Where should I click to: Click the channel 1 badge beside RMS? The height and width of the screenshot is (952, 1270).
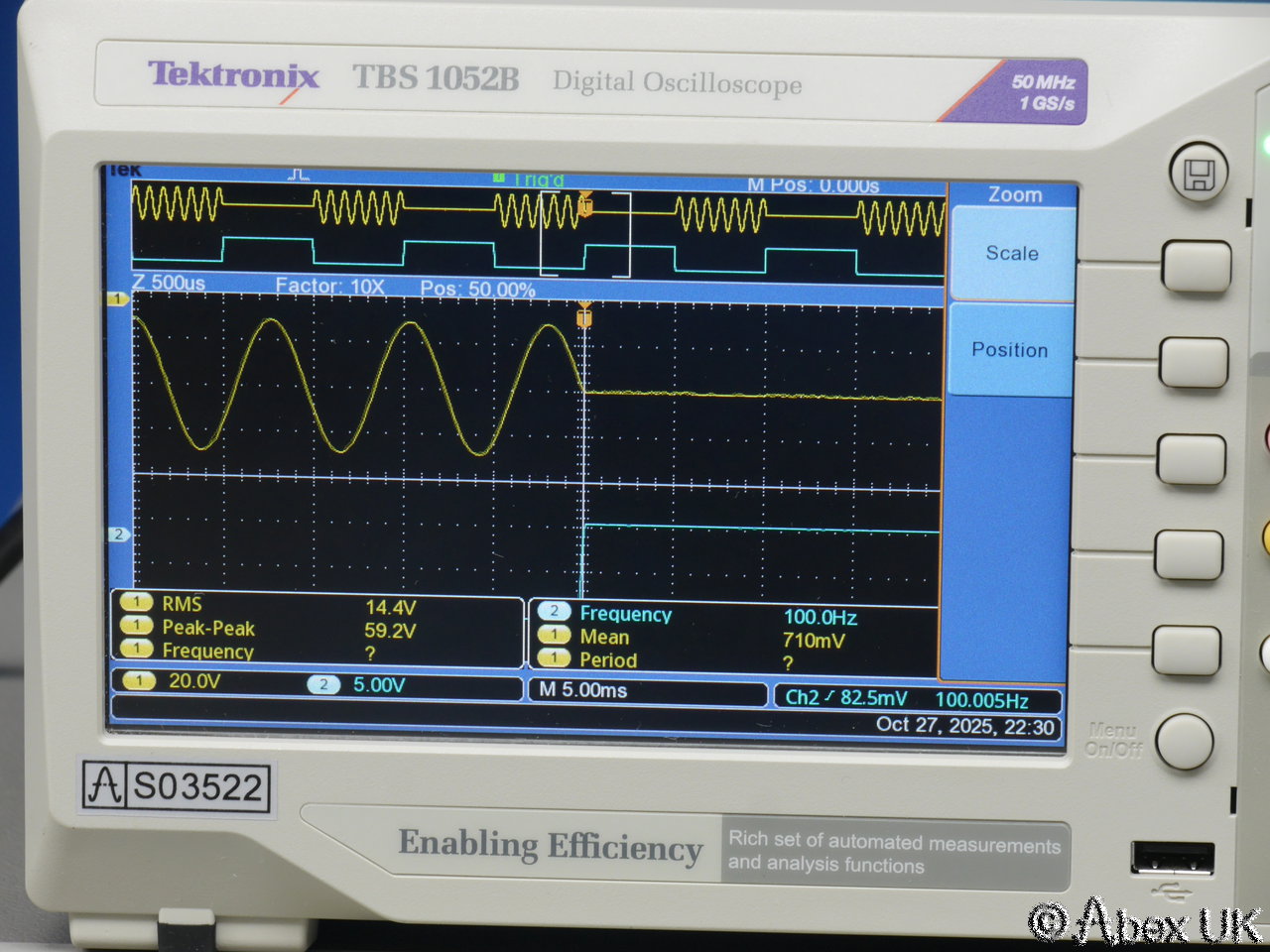(136, 603)
